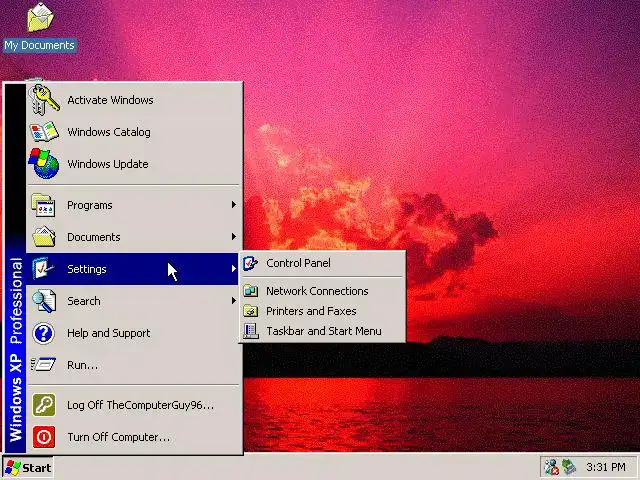This screenshot has width=640, height=480.
Task: Click the 3:31 PM taskbar clock
Action: 606,467
